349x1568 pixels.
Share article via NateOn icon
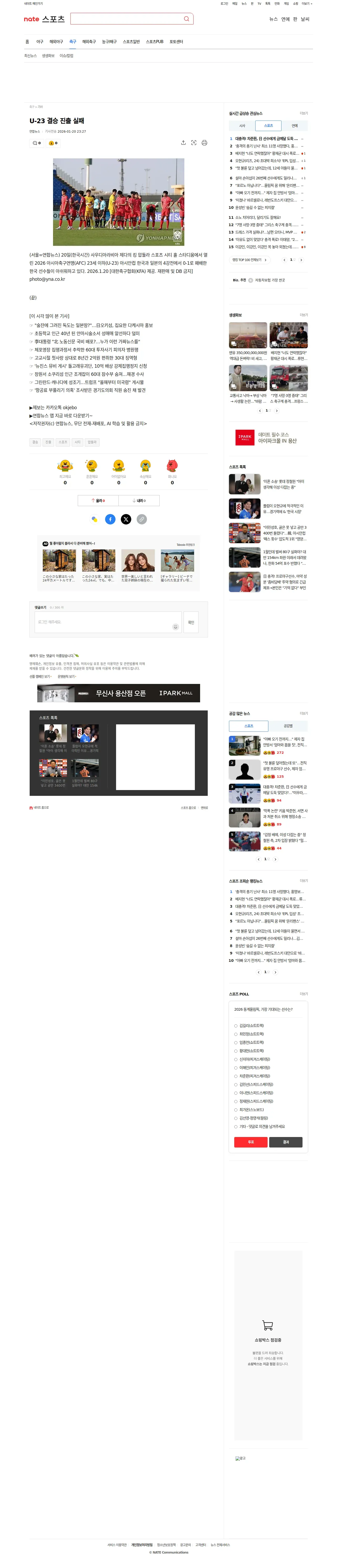tap(95, 519)
